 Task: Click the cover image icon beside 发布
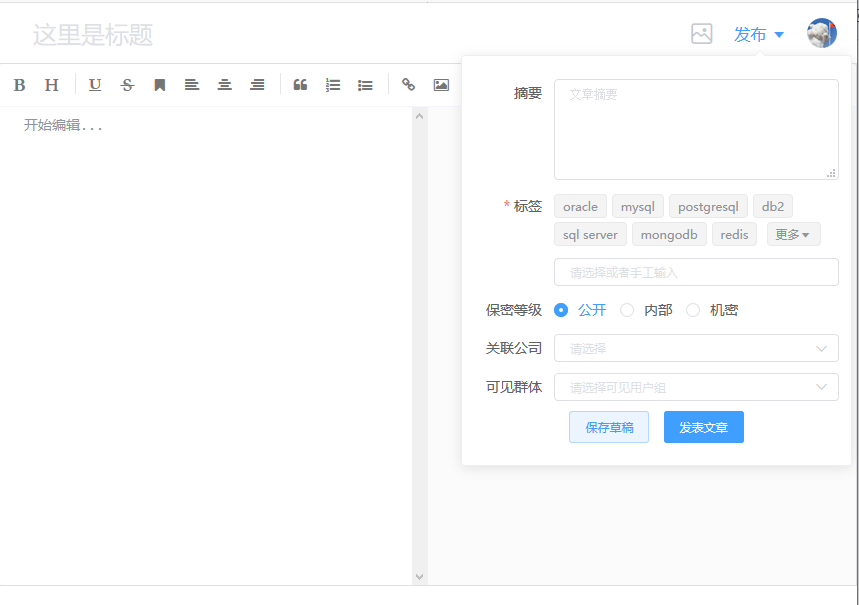tap(702, 34)
